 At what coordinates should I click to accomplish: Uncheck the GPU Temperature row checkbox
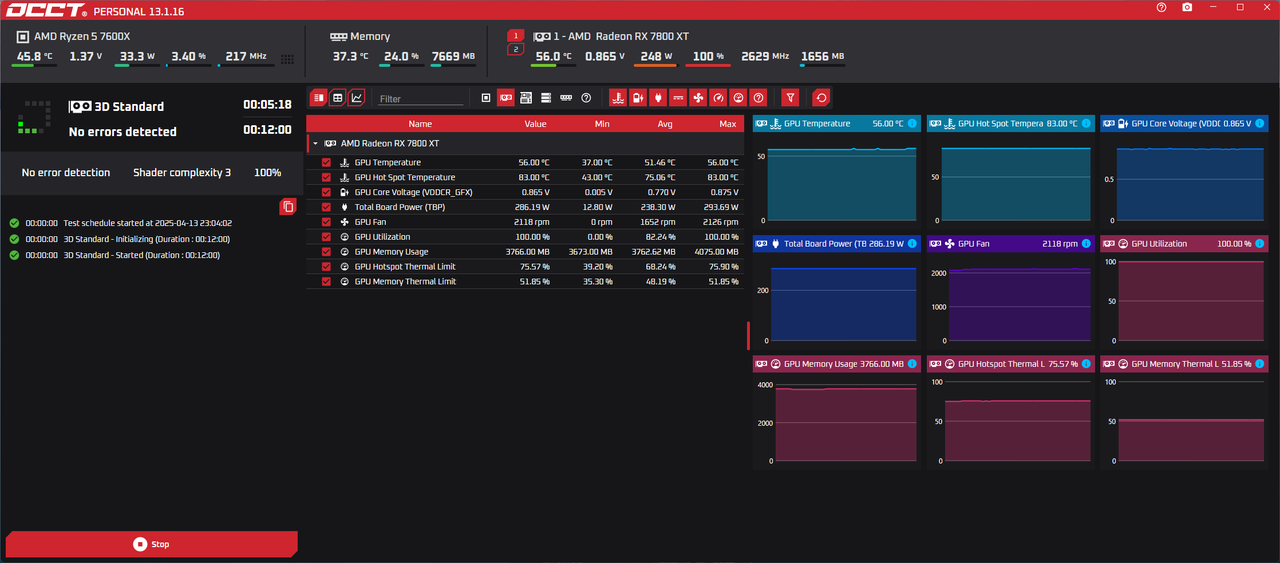326,162
